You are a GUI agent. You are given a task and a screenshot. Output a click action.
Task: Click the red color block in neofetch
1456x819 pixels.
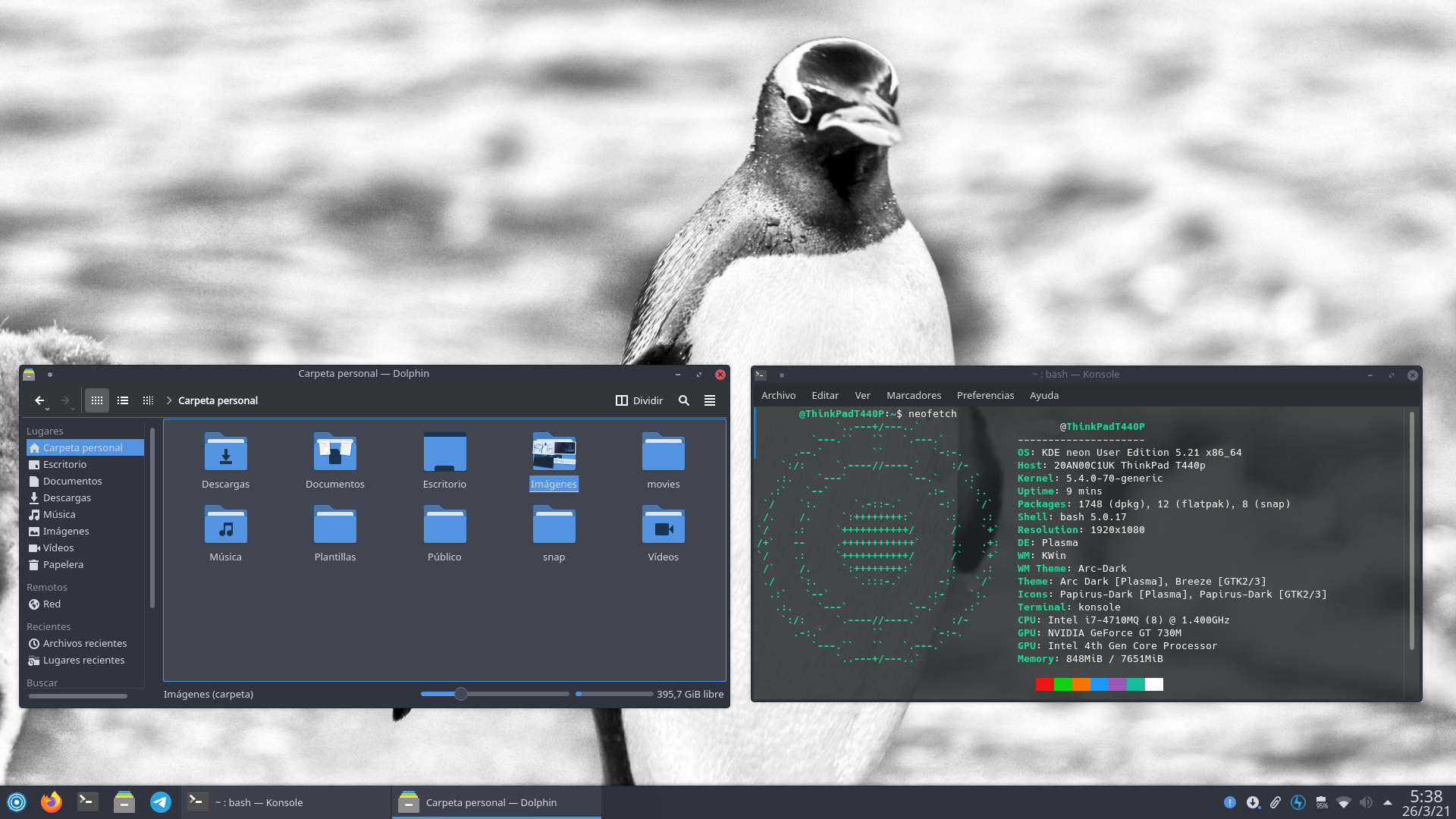click(x=1044, y=684)
